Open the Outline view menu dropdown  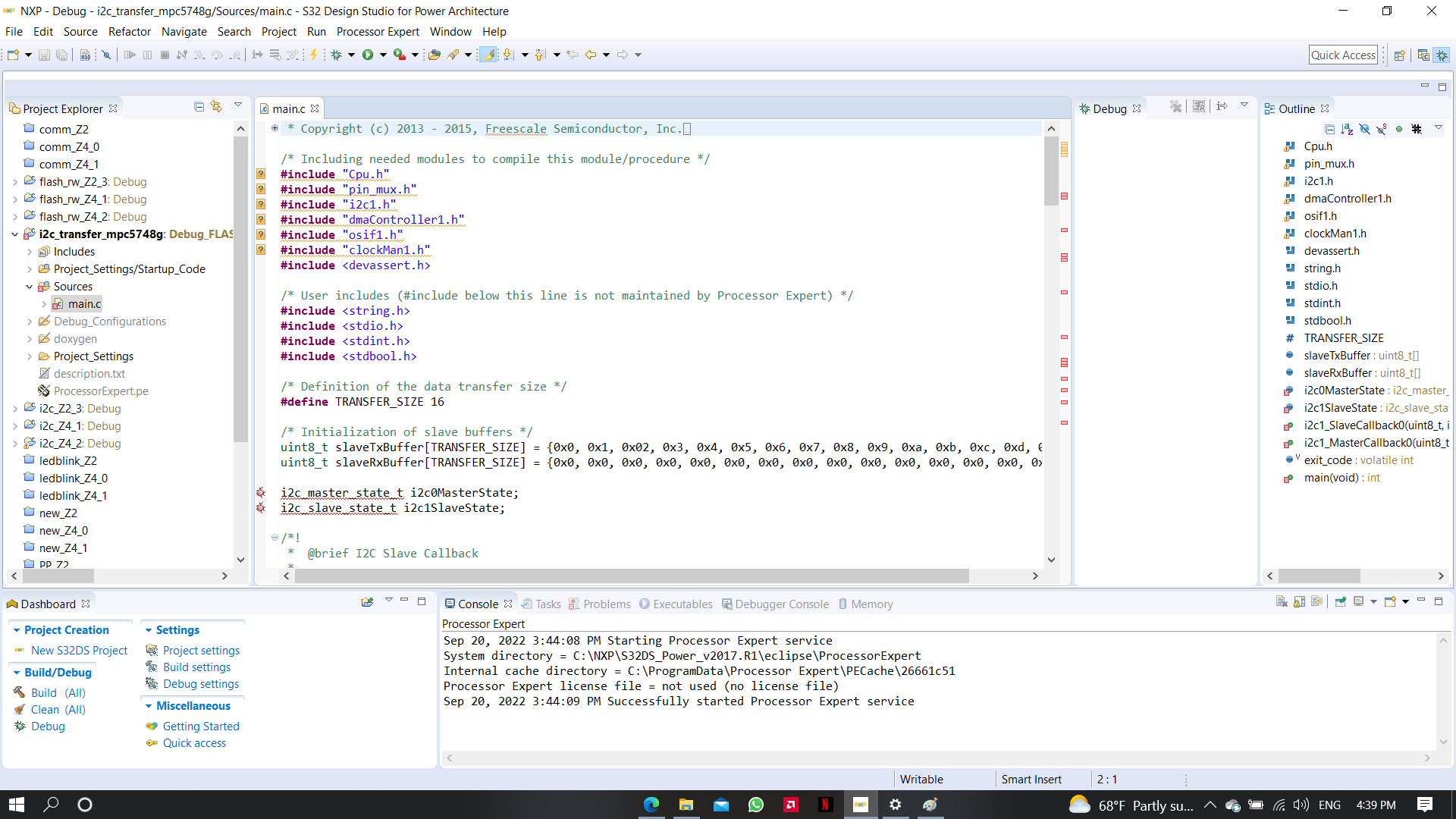point(1439,128)
